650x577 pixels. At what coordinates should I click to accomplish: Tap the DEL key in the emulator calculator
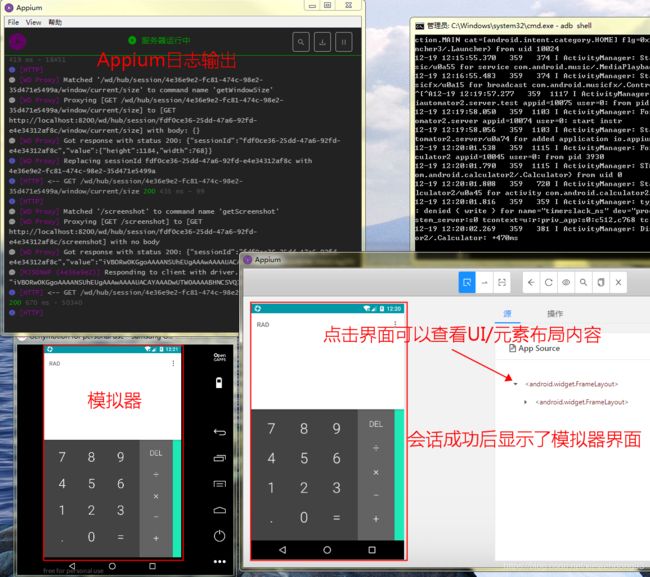click(155, 453)
